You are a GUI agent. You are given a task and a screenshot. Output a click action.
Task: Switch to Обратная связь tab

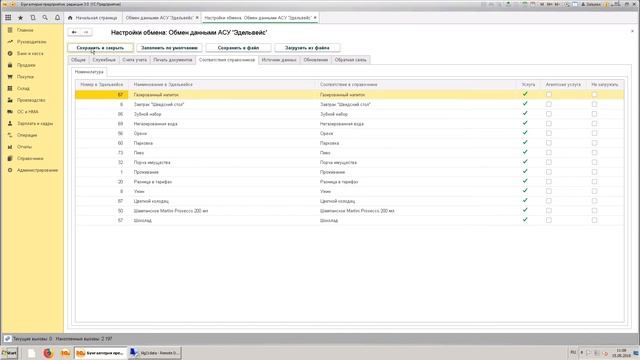pos(350,60)
